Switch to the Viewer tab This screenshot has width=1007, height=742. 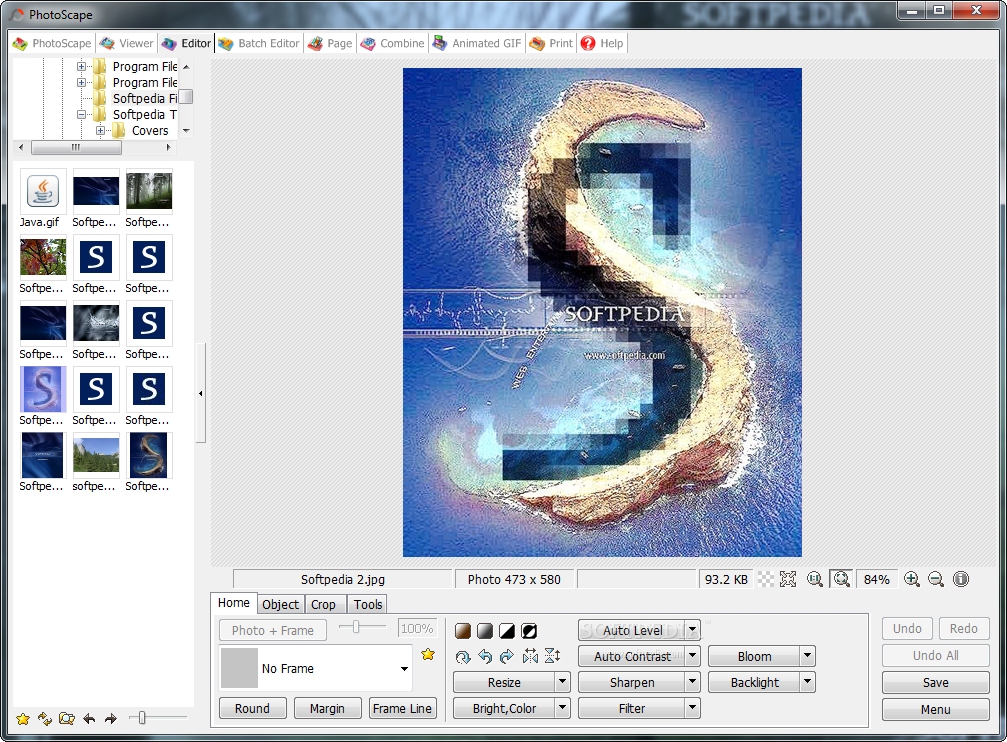127,43
